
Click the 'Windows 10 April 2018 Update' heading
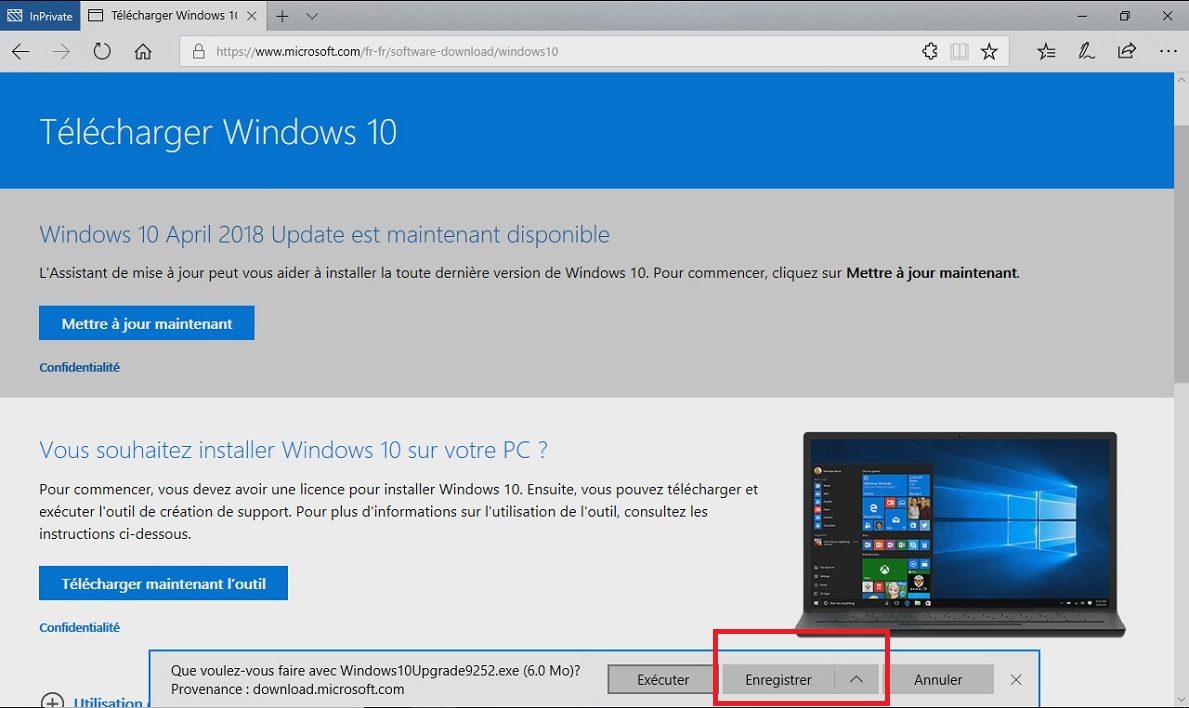point(325,234)
